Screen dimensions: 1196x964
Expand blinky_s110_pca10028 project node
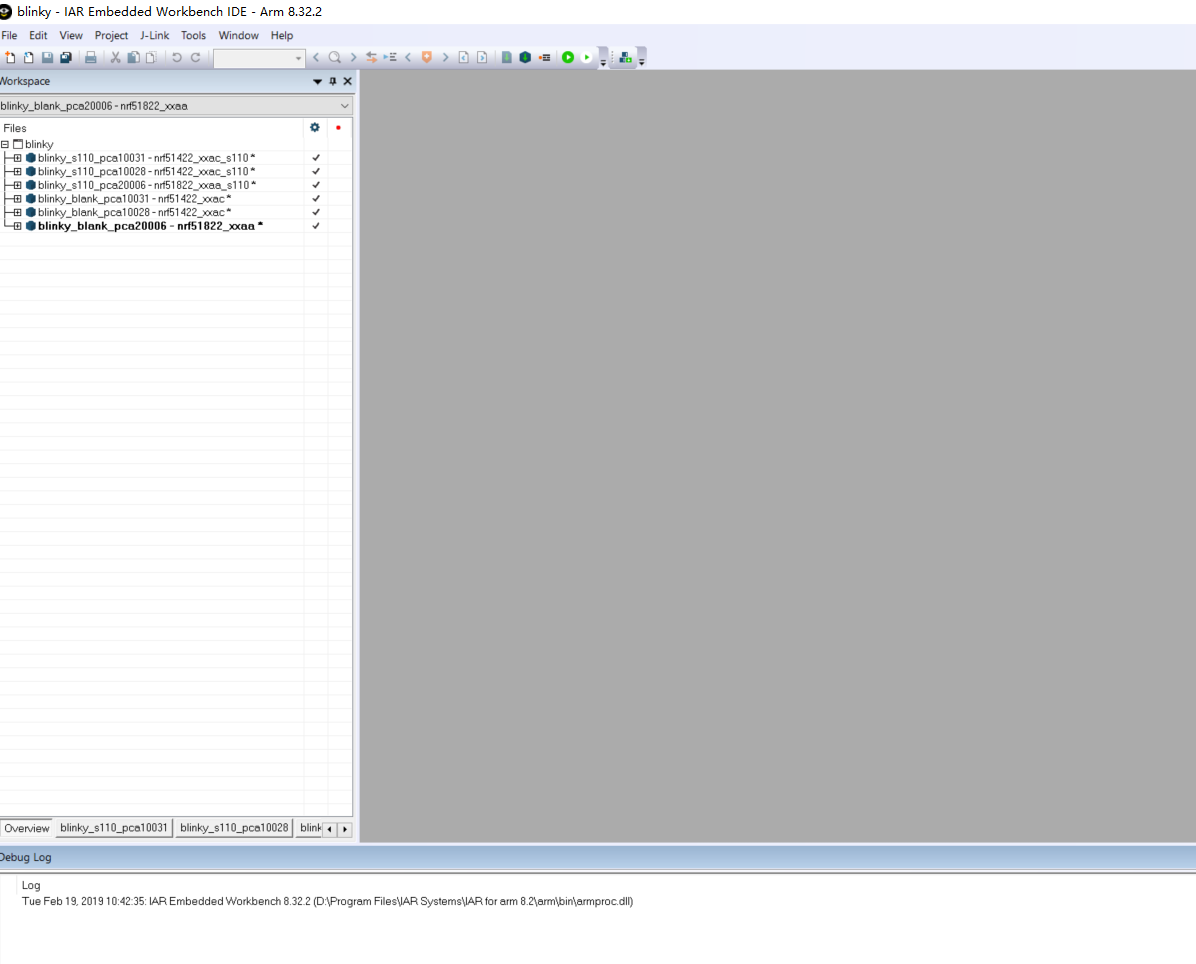(x=18, y=172)
